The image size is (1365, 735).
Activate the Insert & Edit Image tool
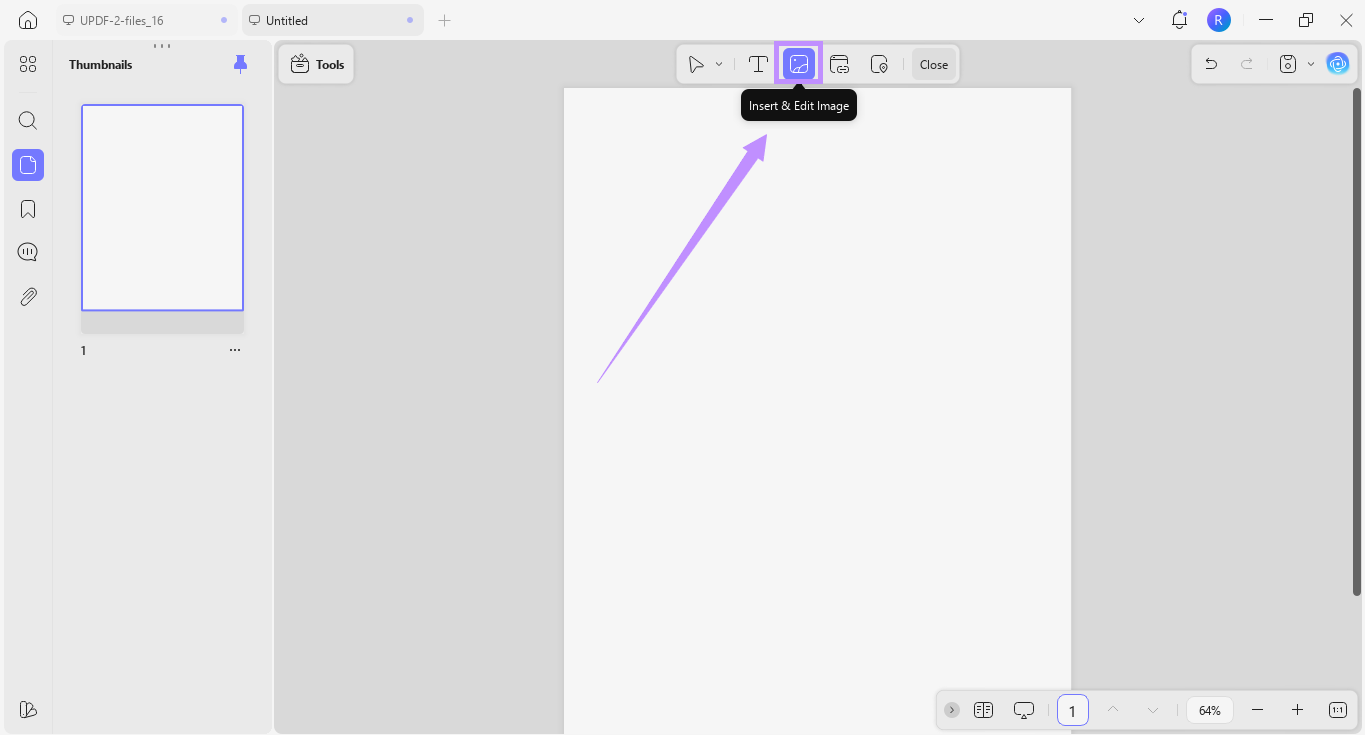(798, 63)
